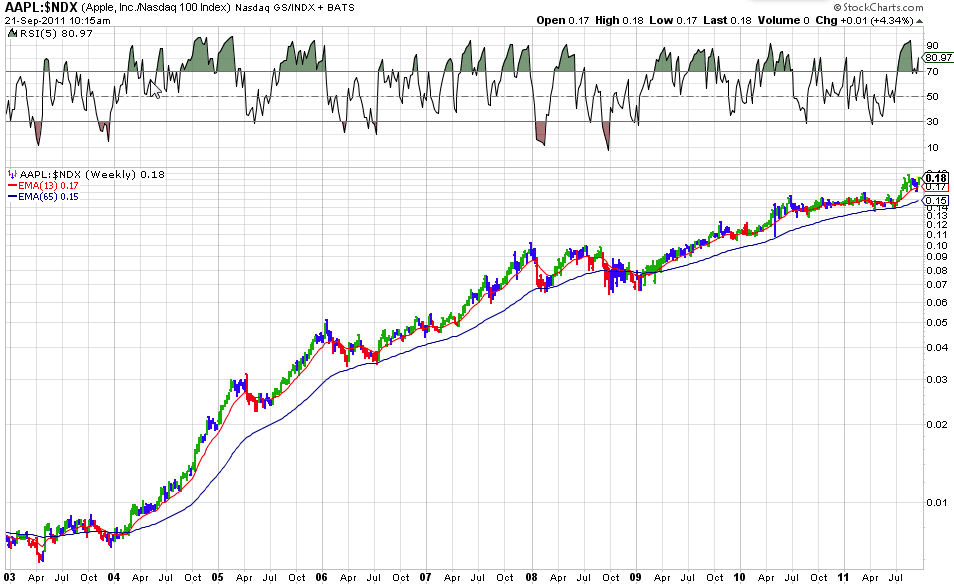Click the 0.06 price axis label

[937, 302]
